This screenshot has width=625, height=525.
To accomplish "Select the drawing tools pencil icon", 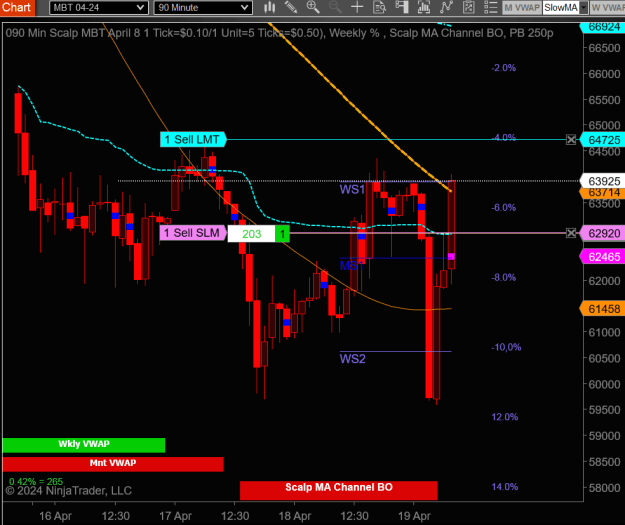I will click(x=291, y=7).
